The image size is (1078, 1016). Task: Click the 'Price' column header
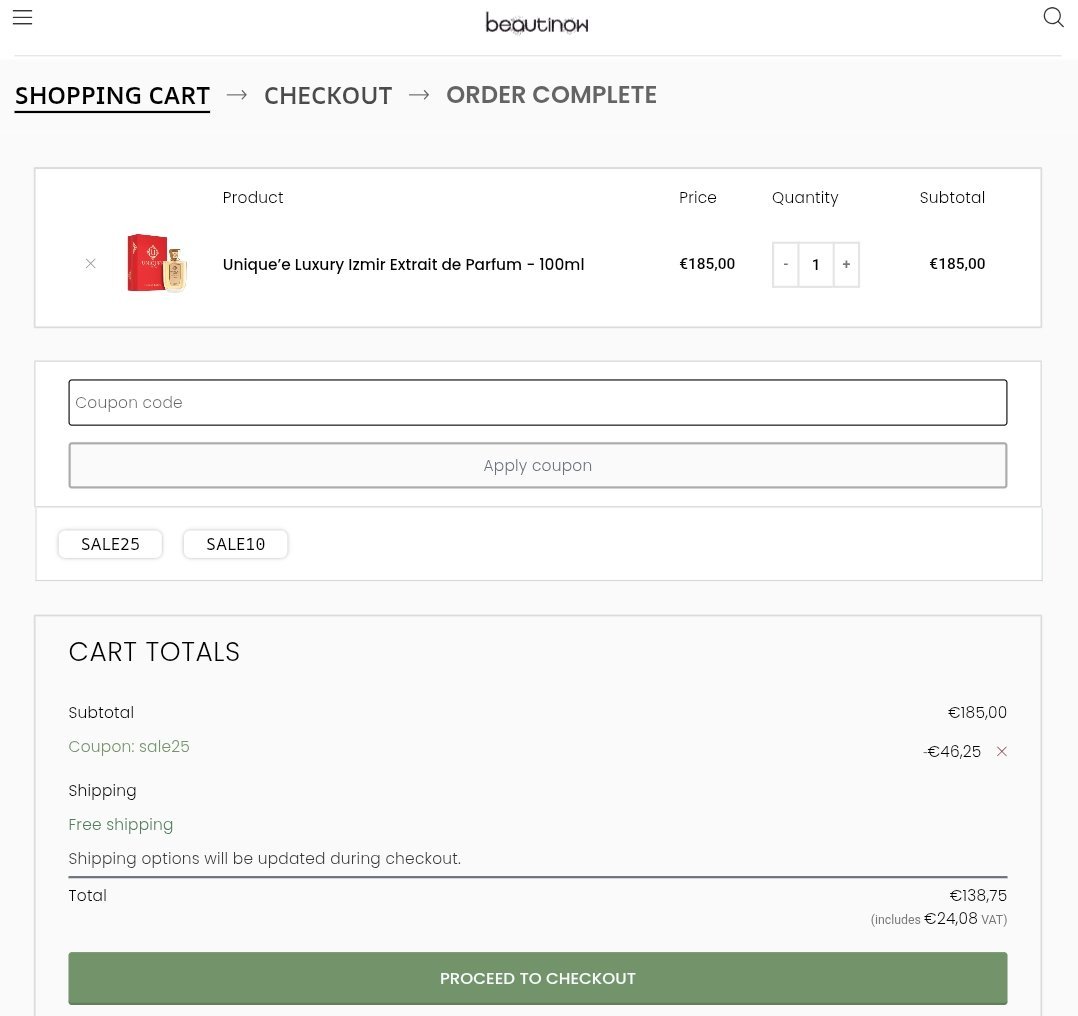698,198
